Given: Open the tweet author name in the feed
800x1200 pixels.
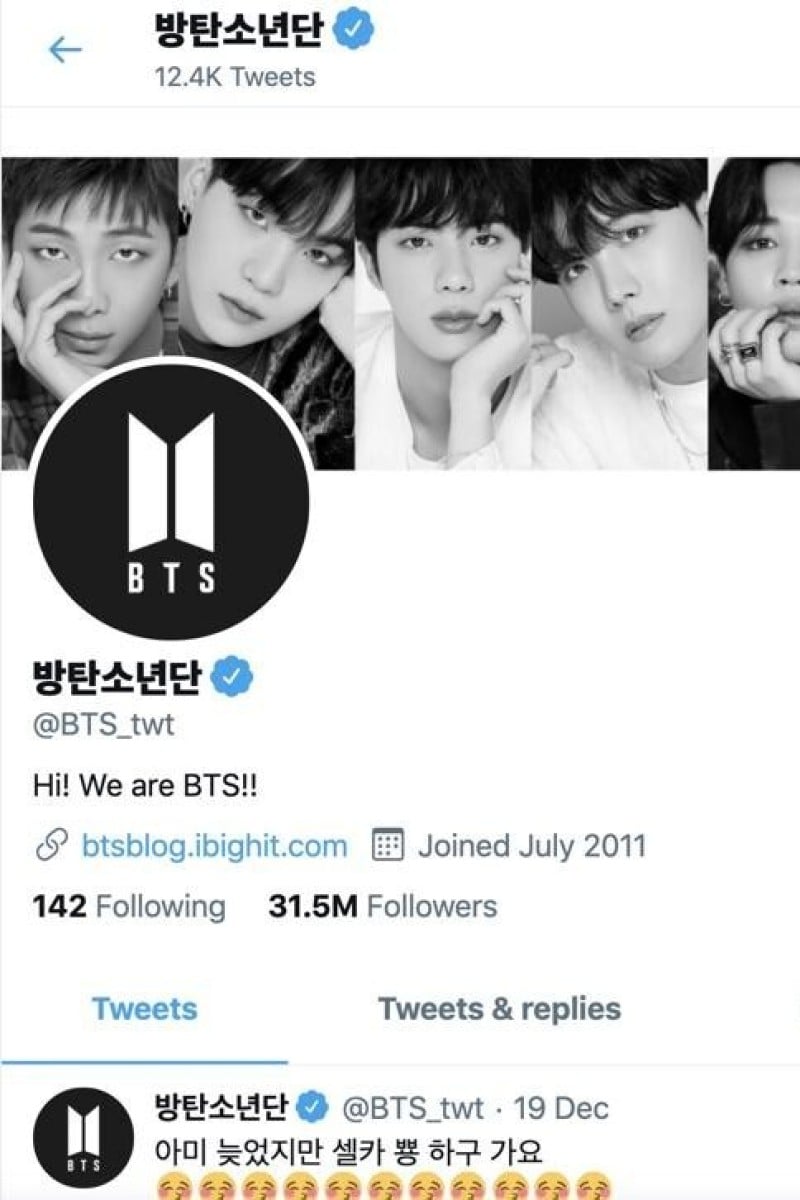Looking at the screenshot, I should pyautogui.click(x=222, y=1106).
